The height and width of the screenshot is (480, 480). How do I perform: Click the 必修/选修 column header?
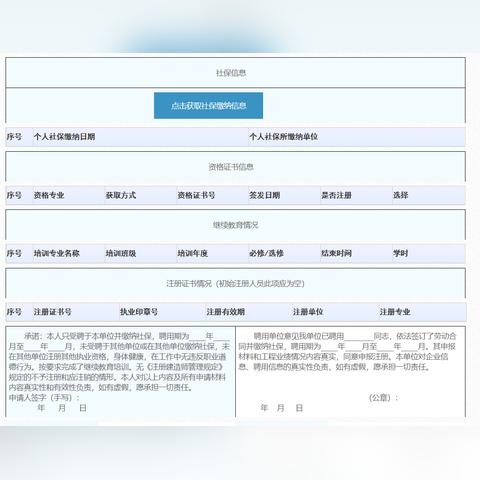(266, 253)
